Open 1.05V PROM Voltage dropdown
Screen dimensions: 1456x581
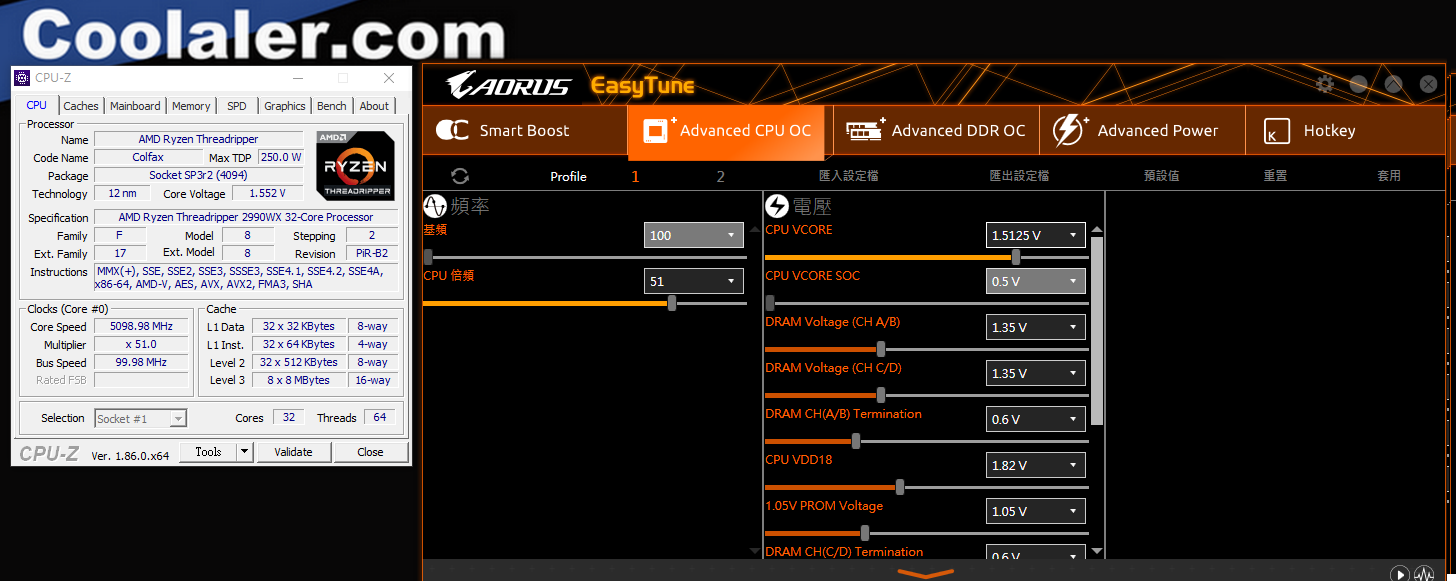point(1035,511)
